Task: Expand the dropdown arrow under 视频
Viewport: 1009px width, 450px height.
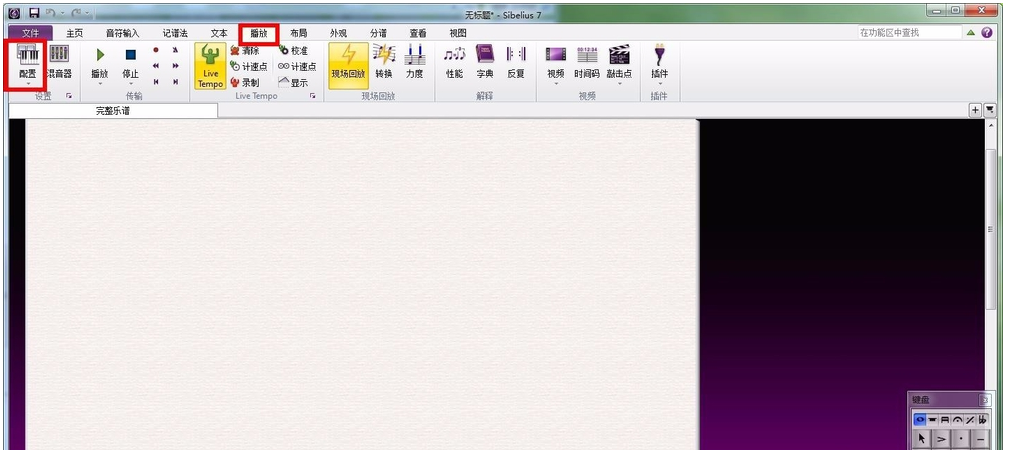Action: click(x=556, y=84)
